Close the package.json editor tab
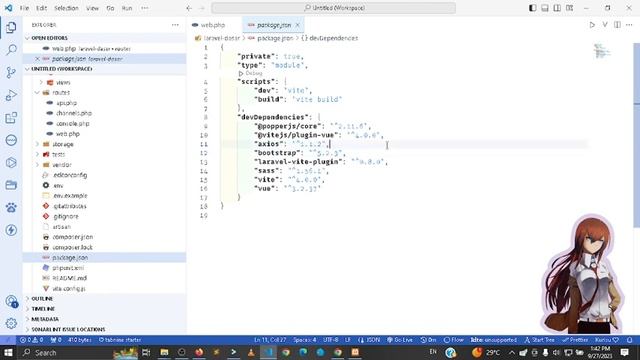Image resolution: width=640 pixels, height=360 pixels. point(298,25)
